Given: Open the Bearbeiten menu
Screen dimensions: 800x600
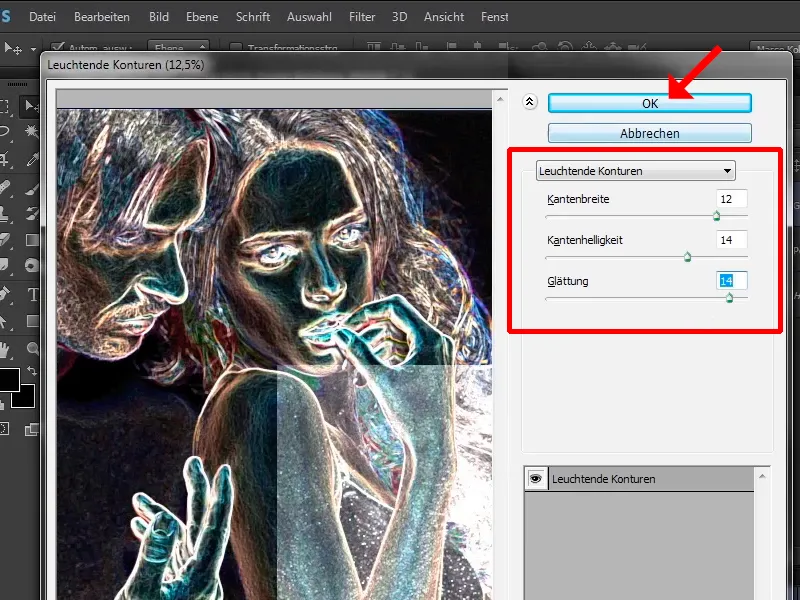Looking at the screenshot, I should [102, 17].
